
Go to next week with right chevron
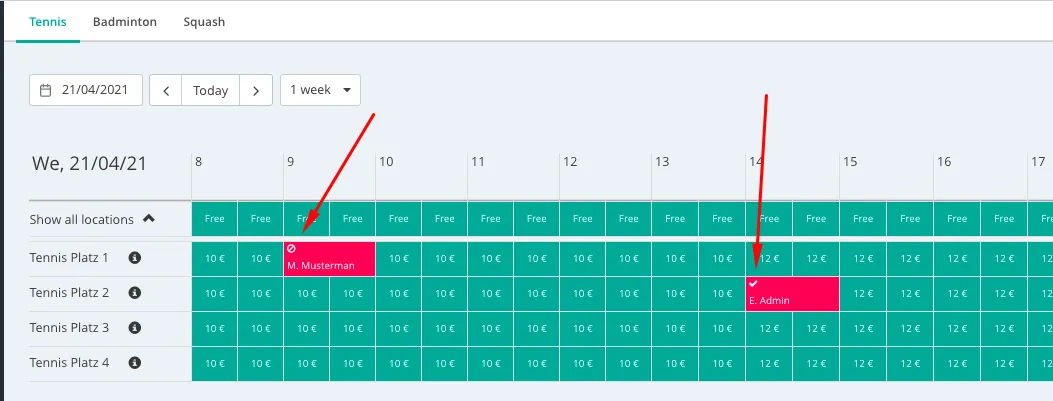pyautogui.click(x=256, y=90)
